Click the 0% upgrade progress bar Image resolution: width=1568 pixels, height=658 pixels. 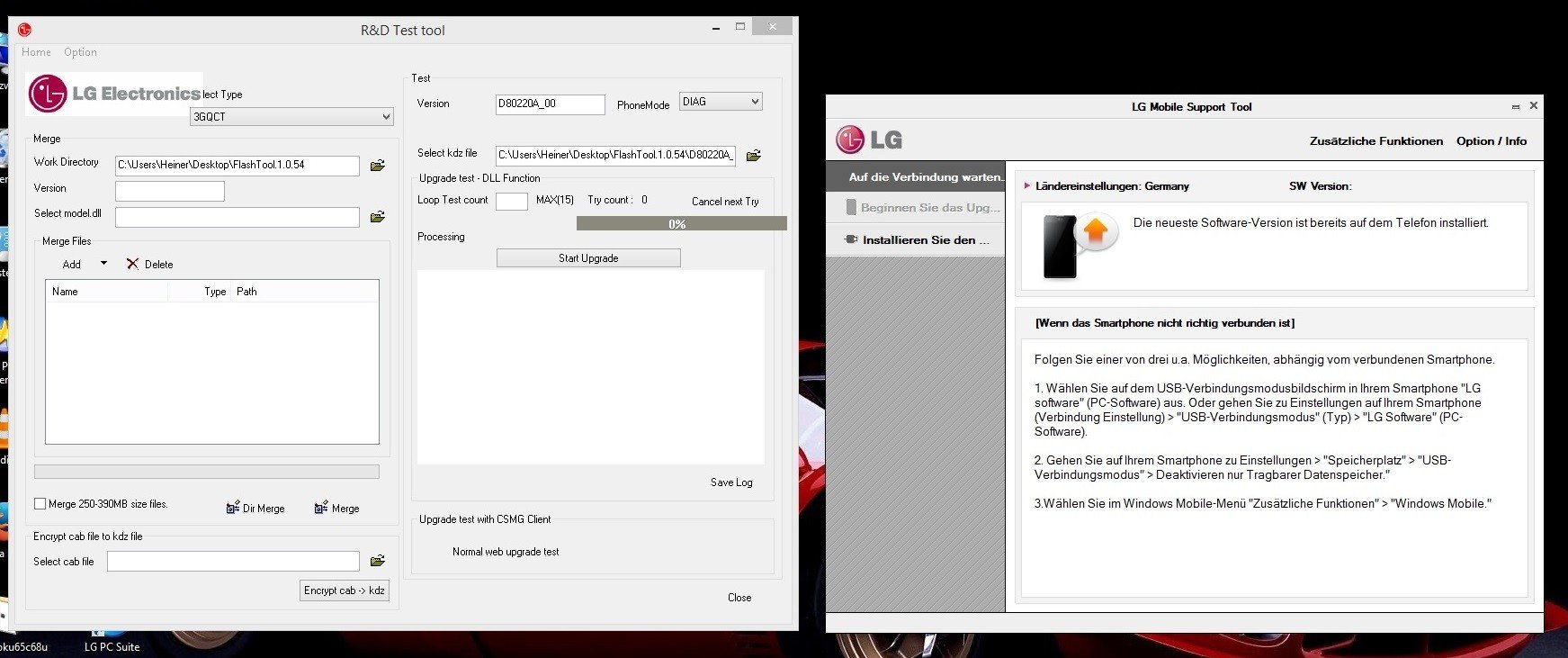681,223
